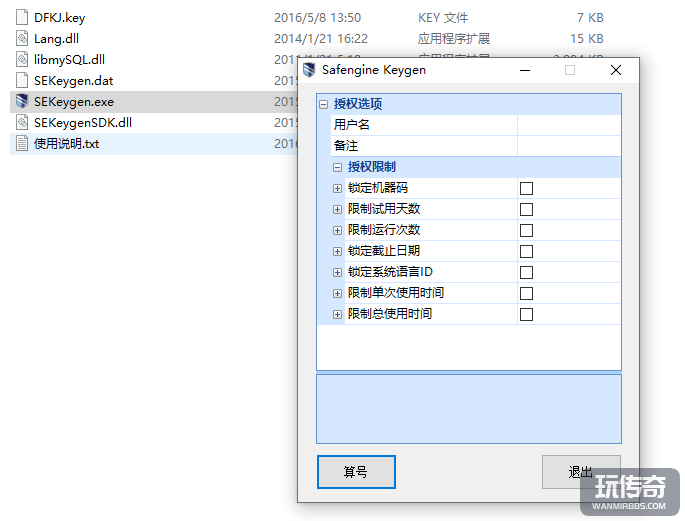Click the 退出 button
This screenshot has height=521, width=685.
point(581,472)
